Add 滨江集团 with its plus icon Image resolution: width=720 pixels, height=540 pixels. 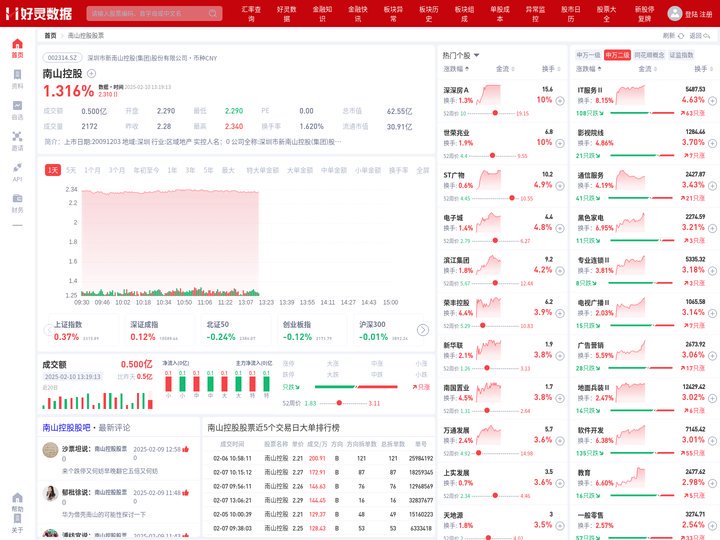(x=560, y=270)
